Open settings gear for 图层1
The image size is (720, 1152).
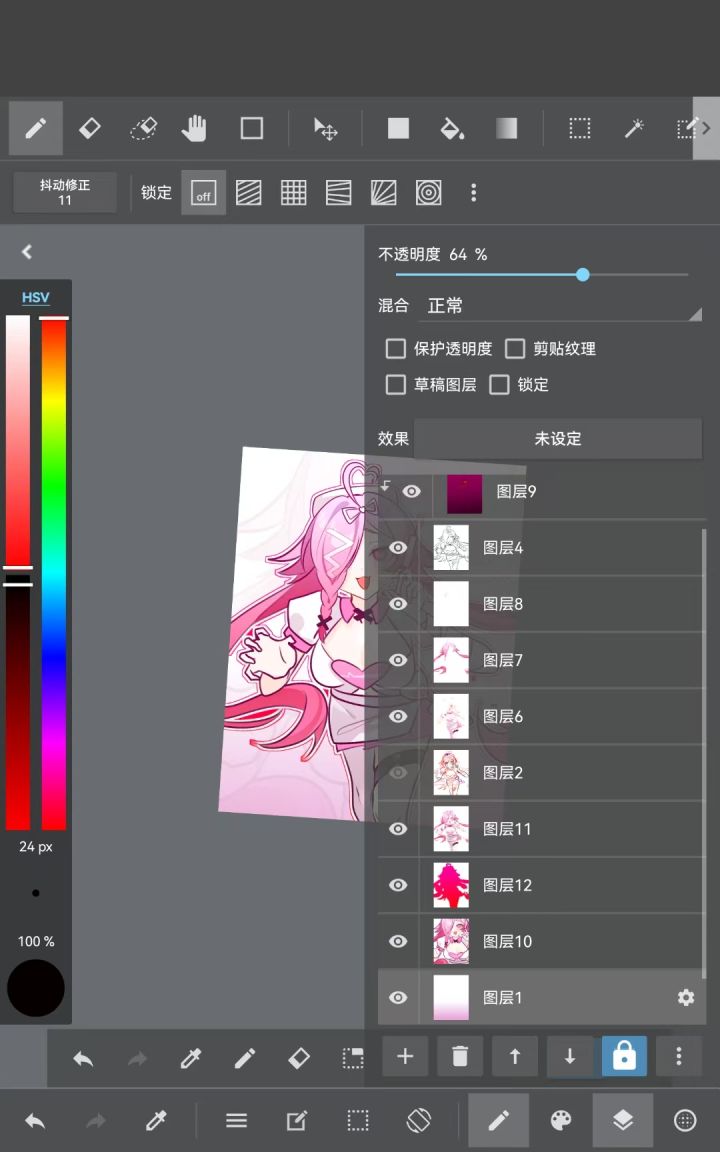coord(685,997)
